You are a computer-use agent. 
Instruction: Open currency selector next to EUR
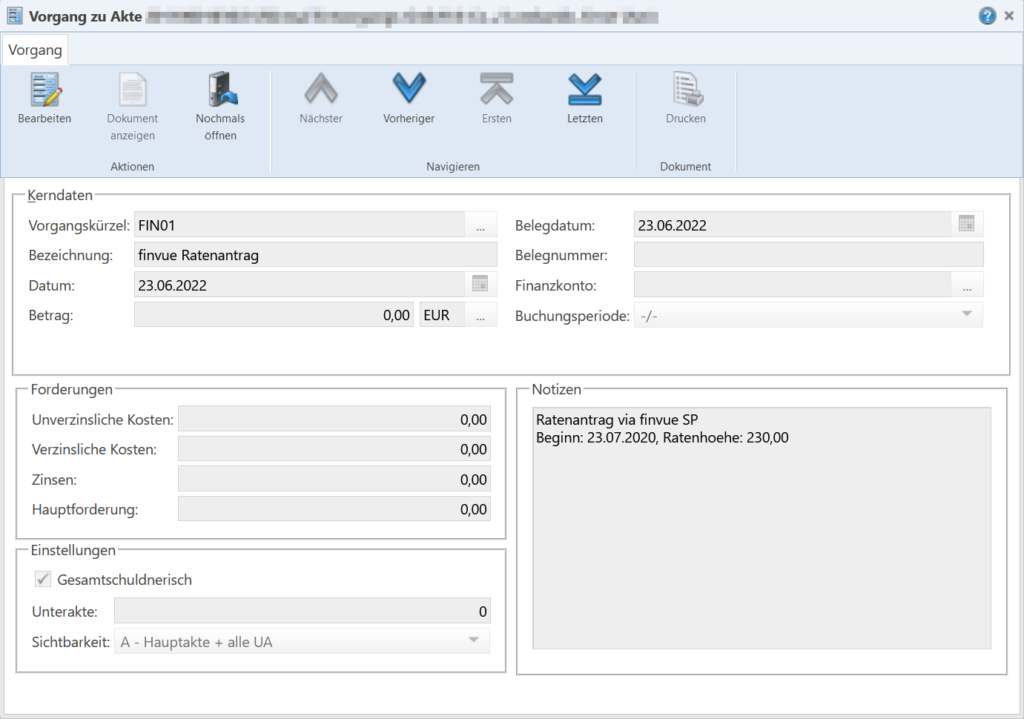pyautogui.click(x=480, y=315)
